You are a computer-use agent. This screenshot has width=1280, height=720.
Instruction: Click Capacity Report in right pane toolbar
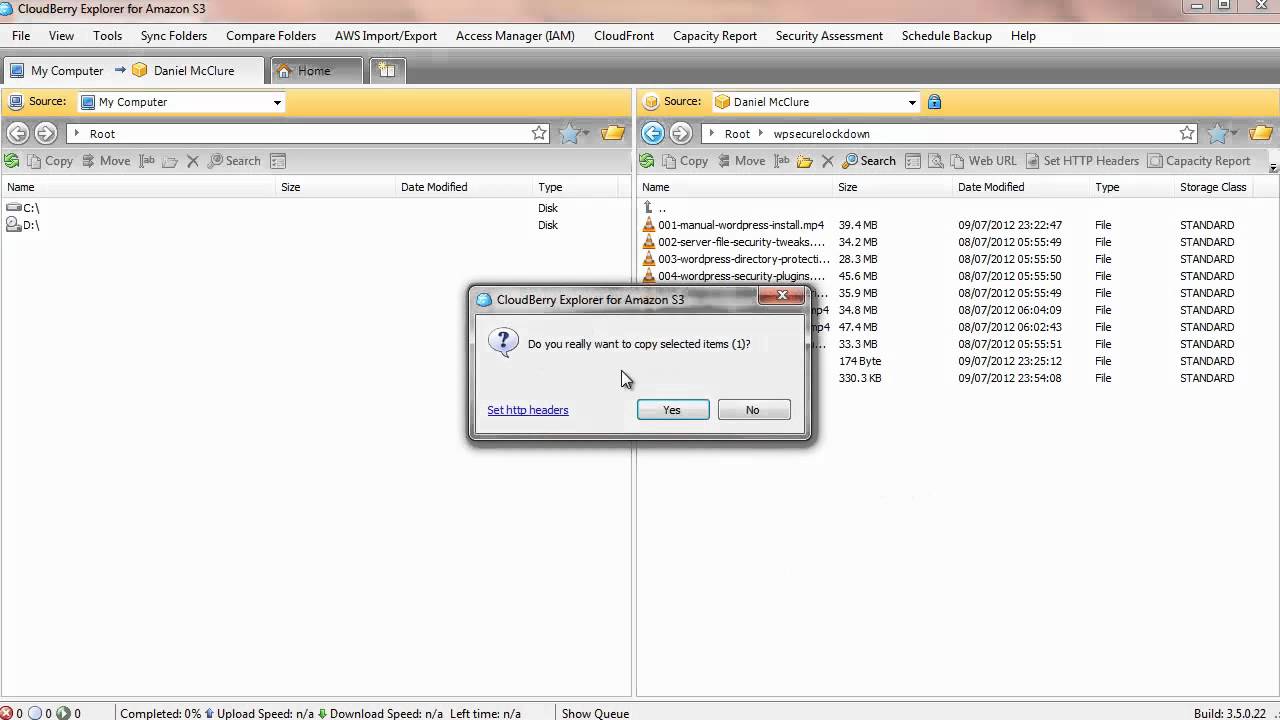point(1199,161)
